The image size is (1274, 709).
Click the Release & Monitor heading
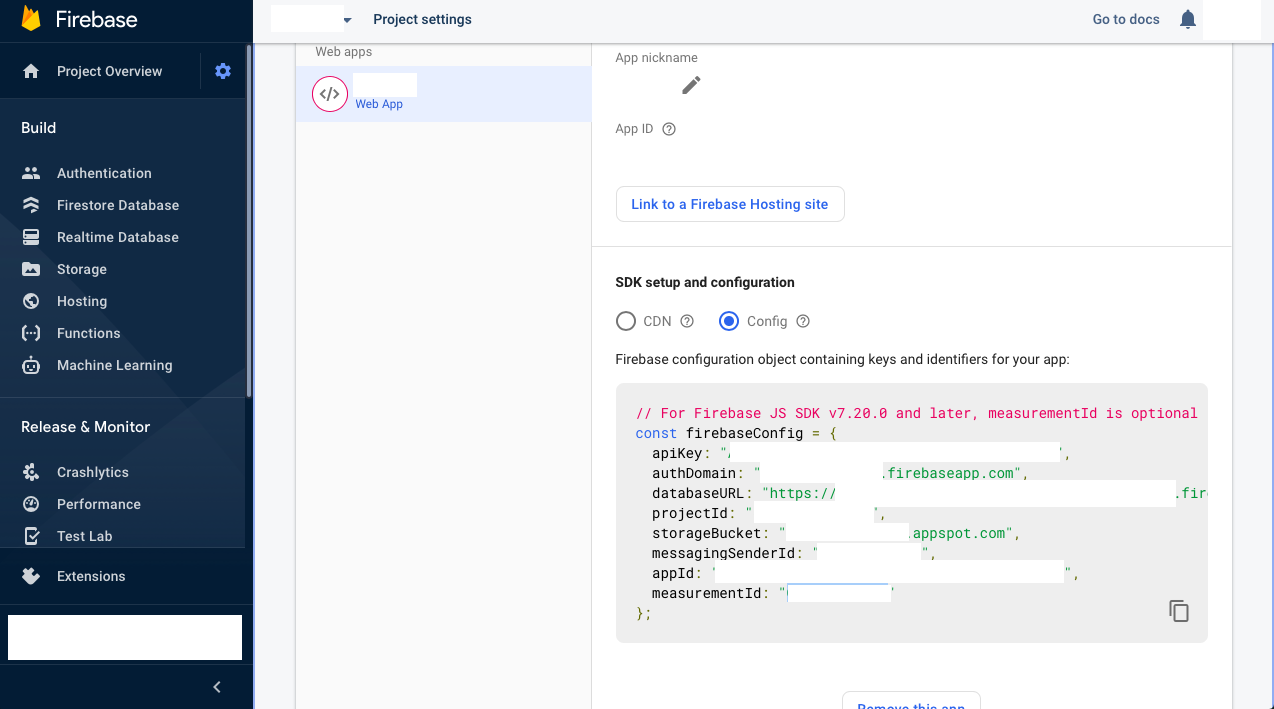tap(86, 427)
